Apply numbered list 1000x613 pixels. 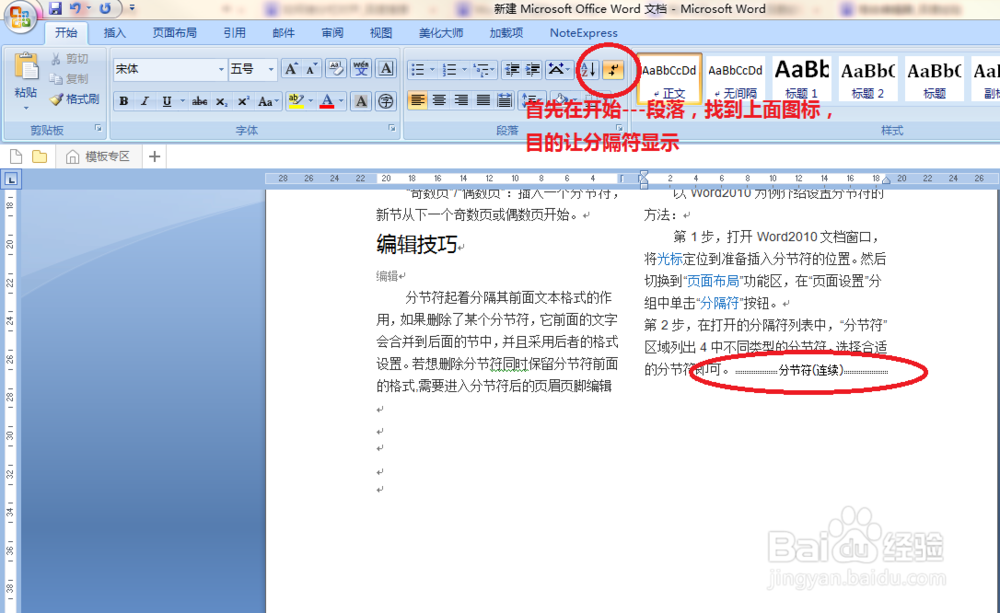[x=450, y=69]
